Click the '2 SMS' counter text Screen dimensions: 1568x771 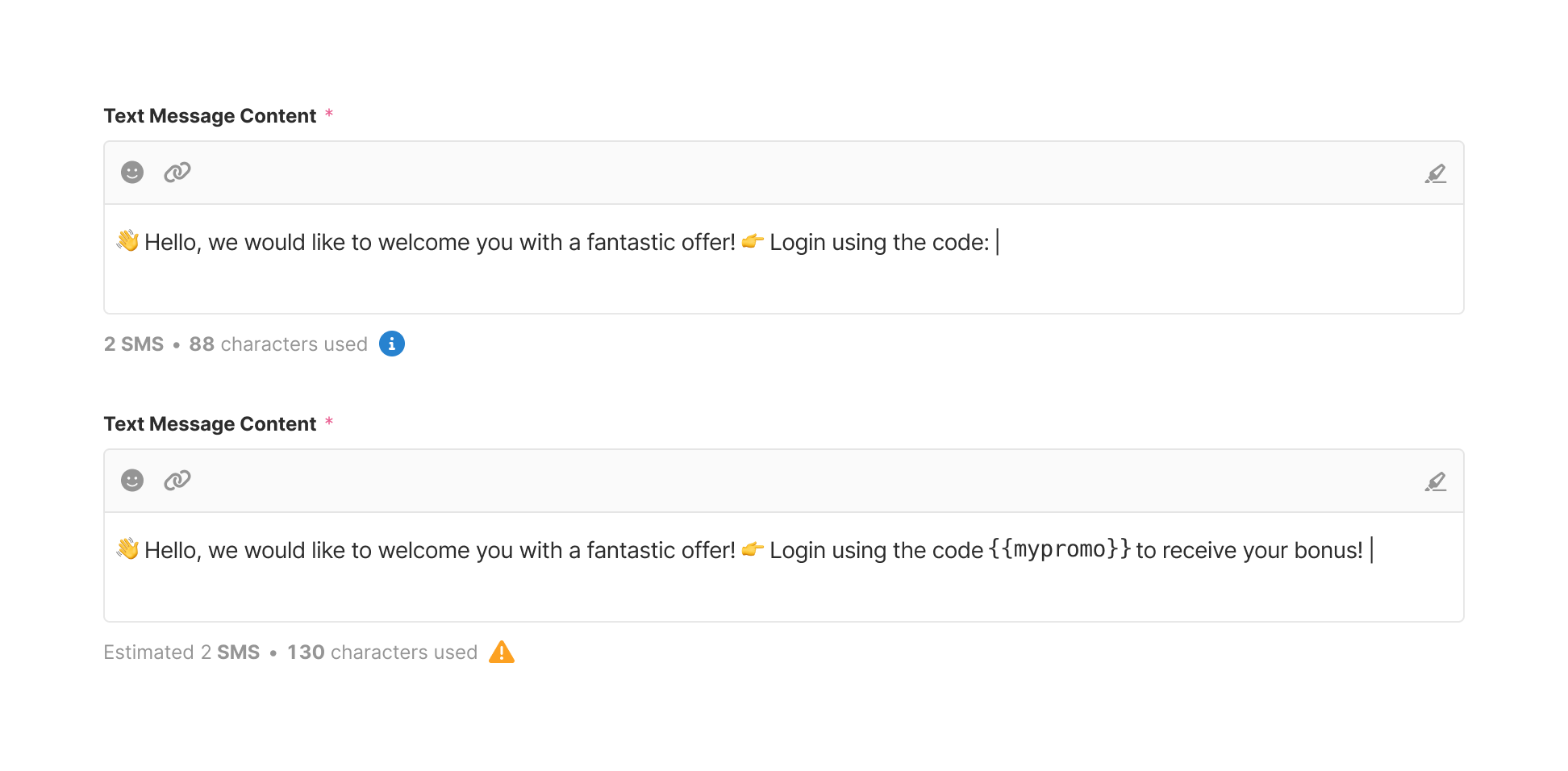(x=134, y=344)
